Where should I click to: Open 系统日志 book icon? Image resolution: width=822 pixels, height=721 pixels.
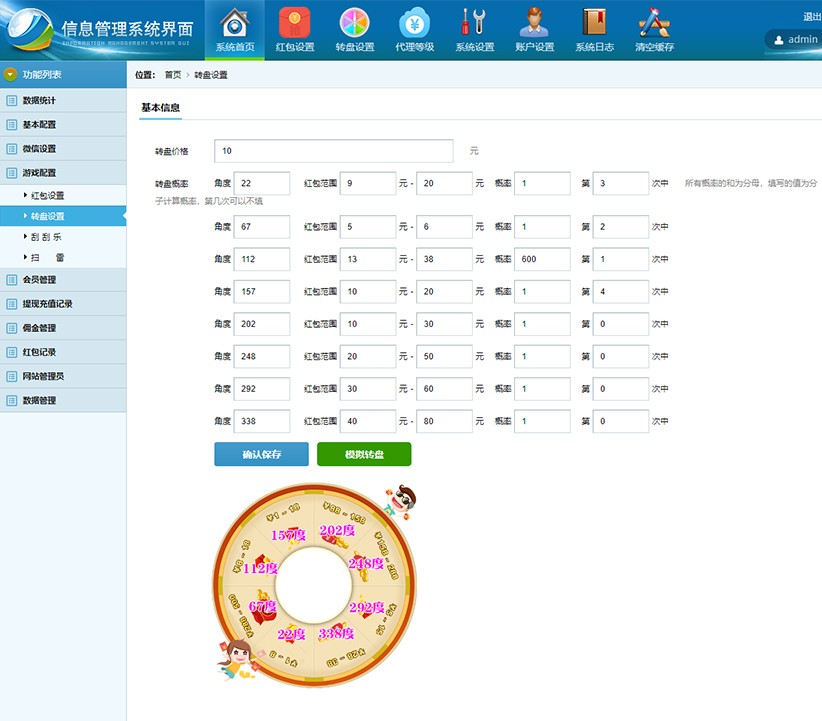(x=595, y=22)
